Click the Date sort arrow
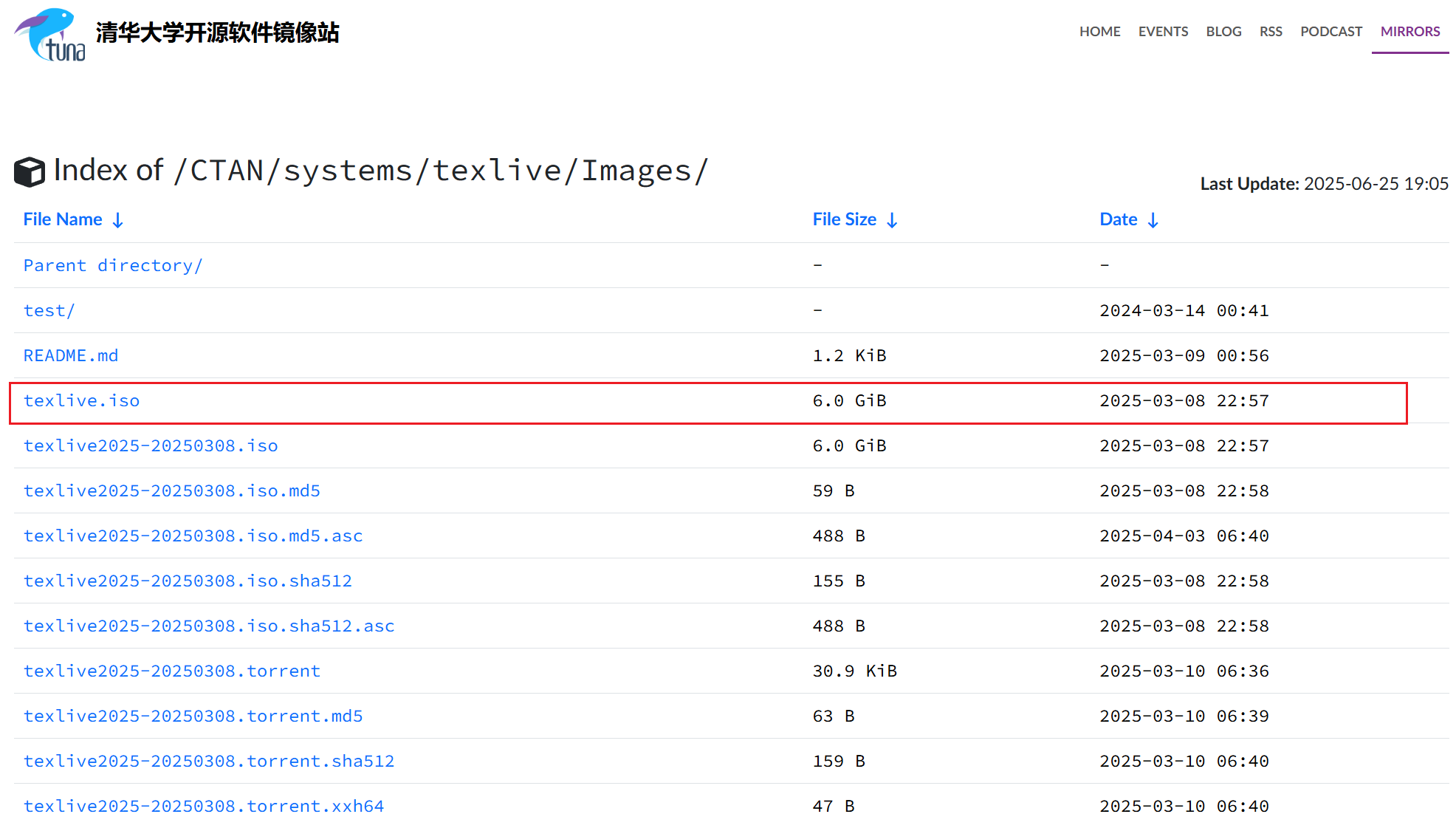This screenshot has width=1456, height=814. point(1153,220)
